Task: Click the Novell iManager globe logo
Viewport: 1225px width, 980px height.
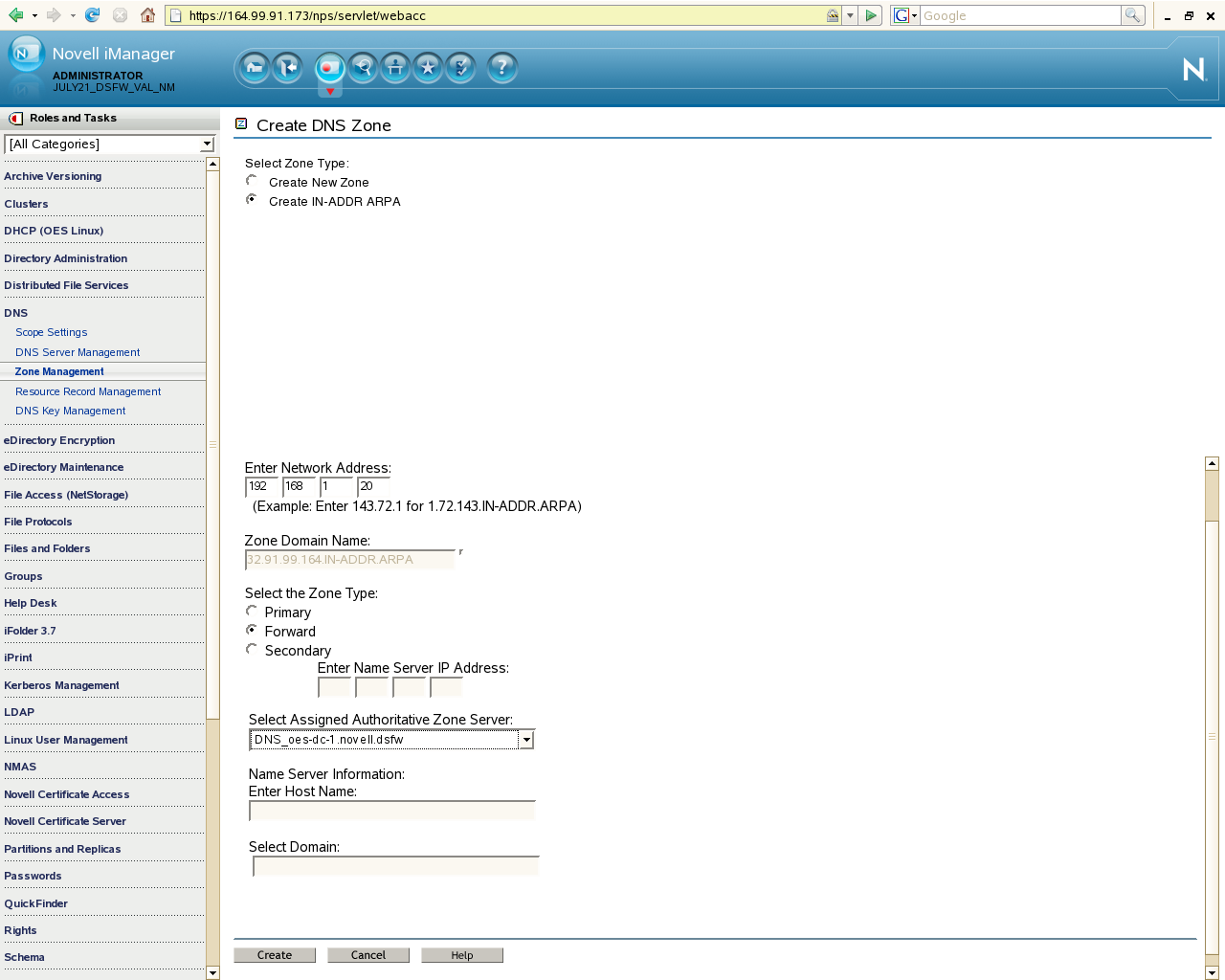Action: (x=26, y=55)
